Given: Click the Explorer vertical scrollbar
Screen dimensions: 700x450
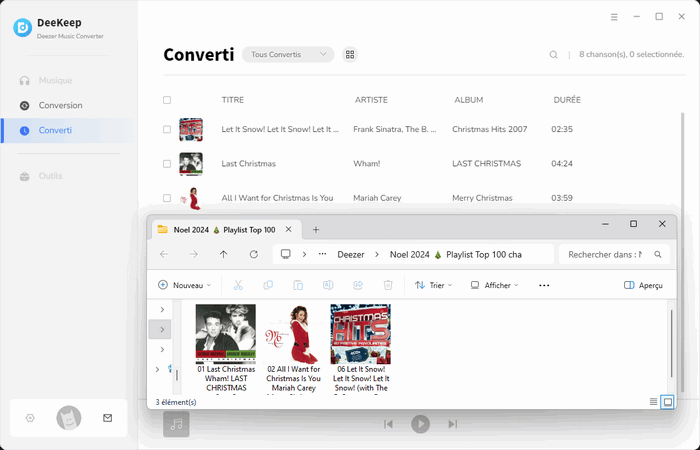Looking at the screenshot, I should 671,344.
